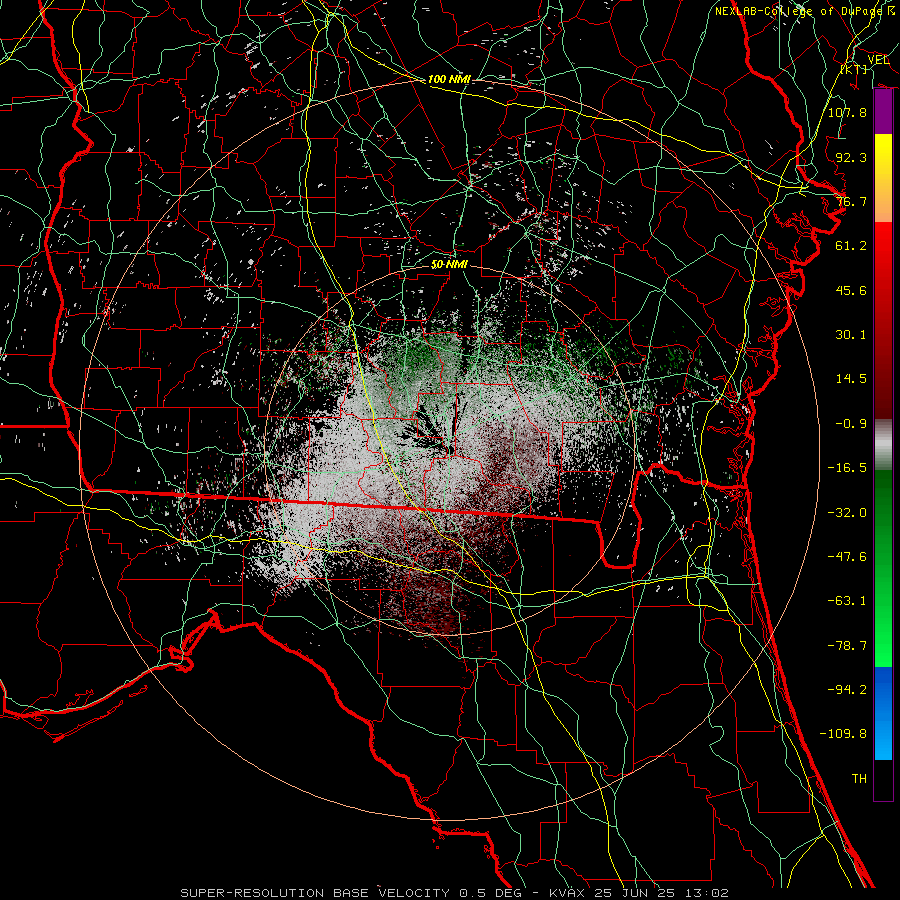This screenshot has width=900, height=900.
Task: Click the SUPER-RESOLUTION BASE VELOCITY caption text
Action: point(315,893)
